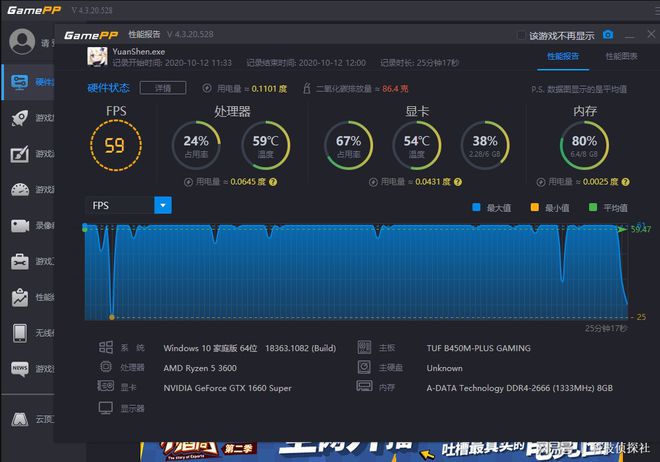Viewport: 660px width, 462px height.
Task: Click the memory power help question mark
Action: coord(625,182)
